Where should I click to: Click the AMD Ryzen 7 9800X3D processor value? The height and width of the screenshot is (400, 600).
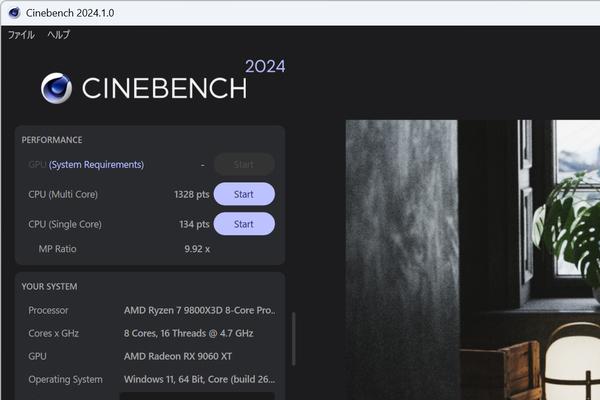199,310
